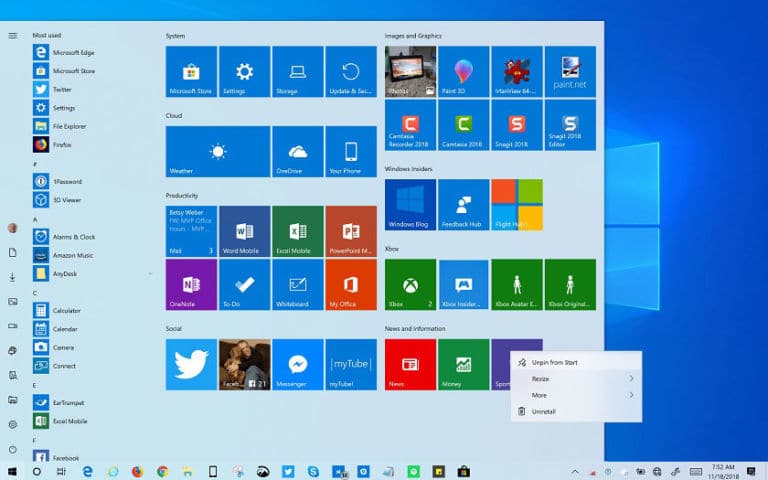Viewport: 768px width, 480px height.
Task: Choose Unpin from Start in context menu
Action: click(x=576, y=362)
